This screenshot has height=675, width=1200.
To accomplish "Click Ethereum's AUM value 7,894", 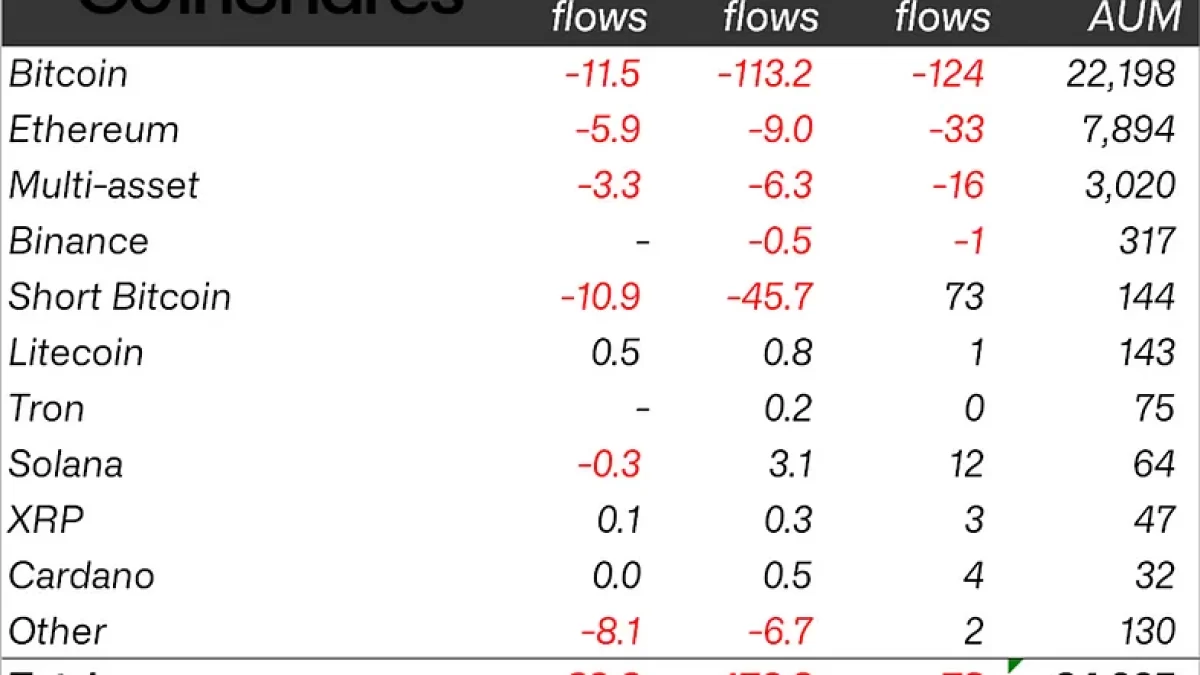I will click(1132, 130).
